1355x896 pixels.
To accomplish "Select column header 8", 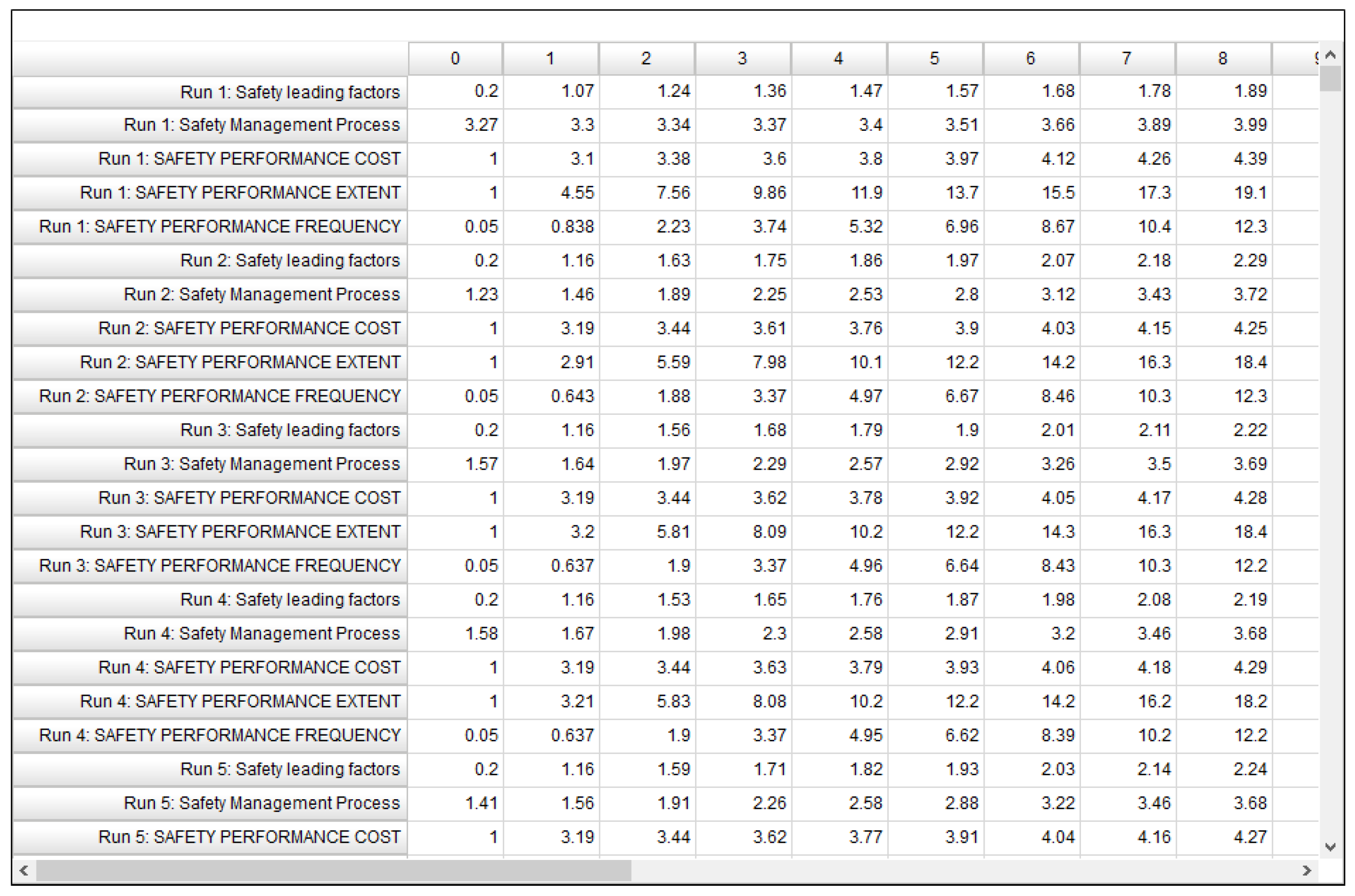I will [1223, 58].
